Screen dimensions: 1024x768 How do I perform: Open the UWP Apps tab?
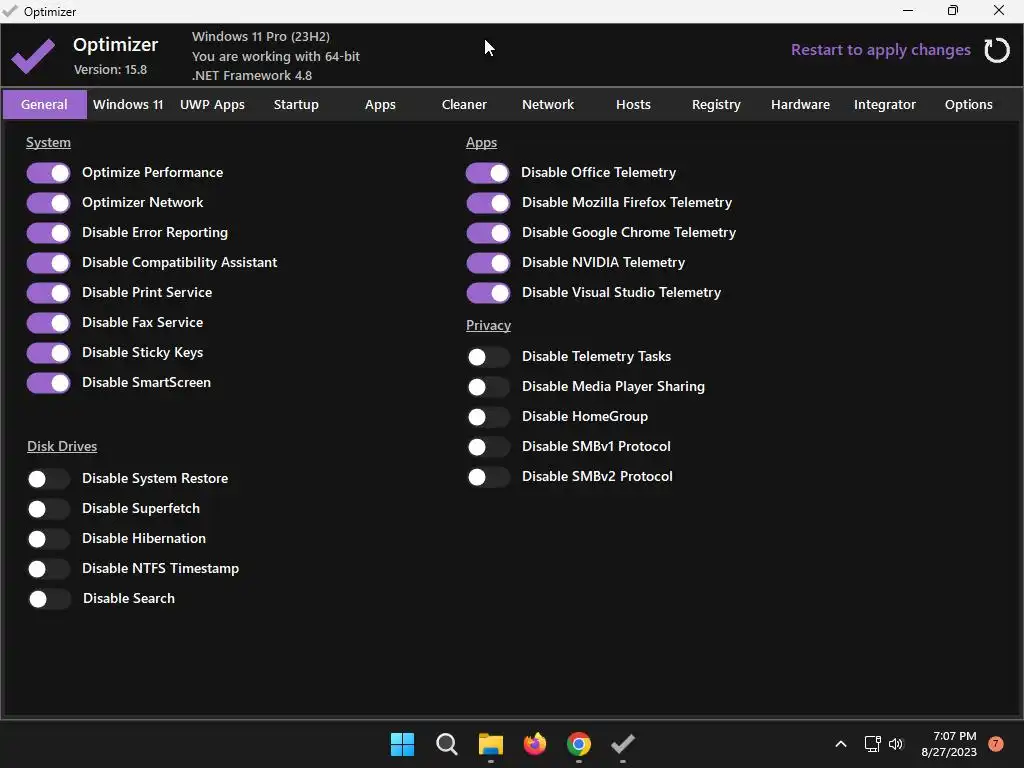[212, 104]
